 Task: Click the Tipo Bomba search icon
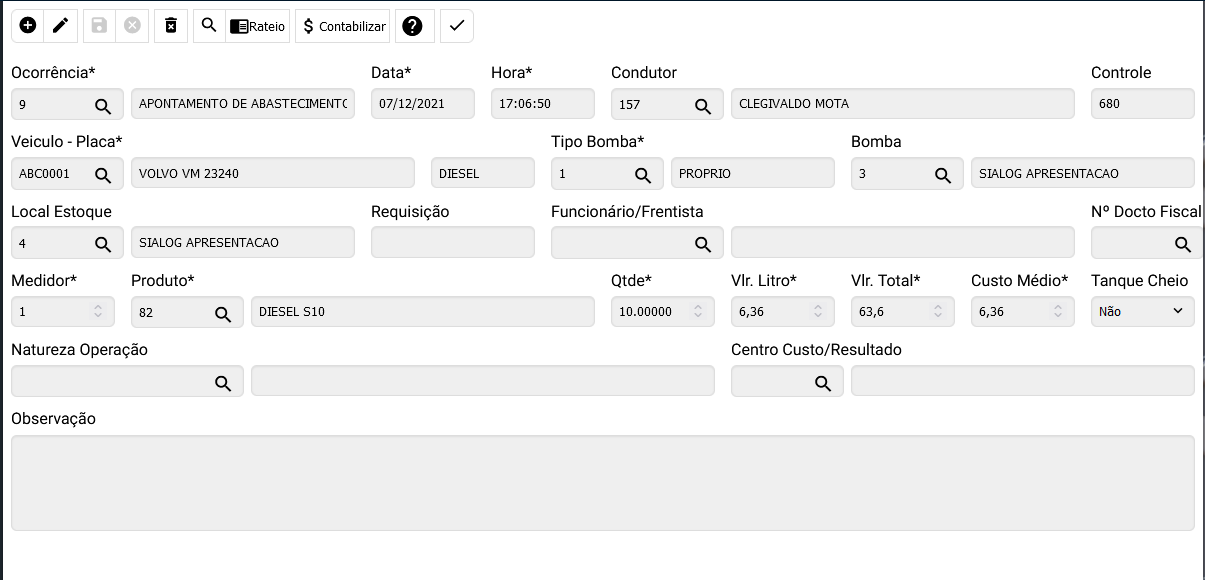(643, 174)
